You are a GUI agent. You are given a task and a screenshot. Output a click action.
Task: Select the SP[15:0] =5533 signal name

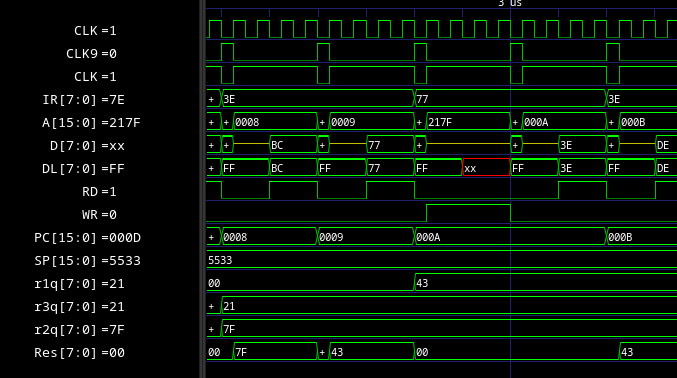click(x=87, y=260)
